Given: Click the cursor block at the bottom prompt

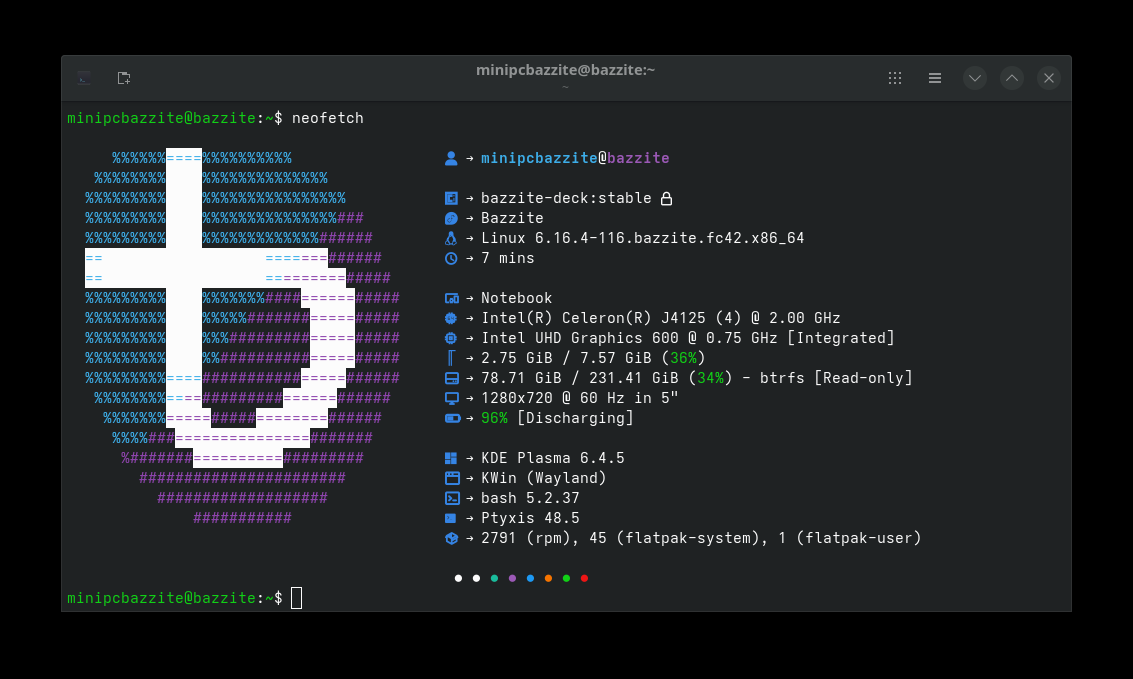Looking at the screenshot, I should tap(296, 598).
